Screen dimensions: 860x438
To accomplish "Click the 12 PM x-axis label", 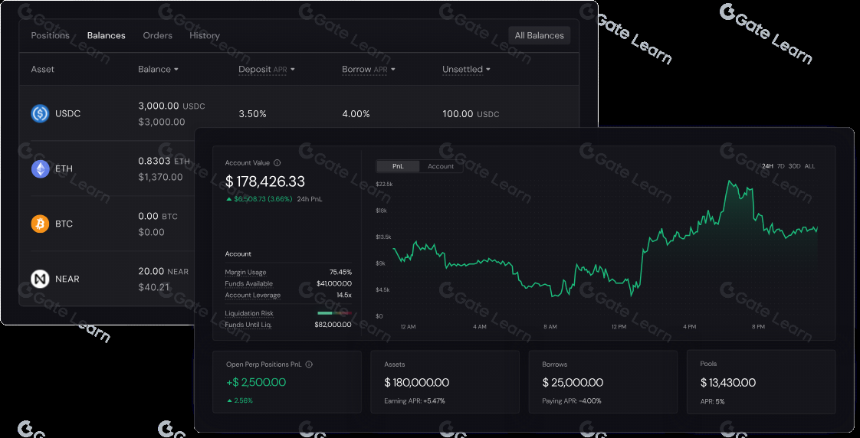I will point(619,327).
